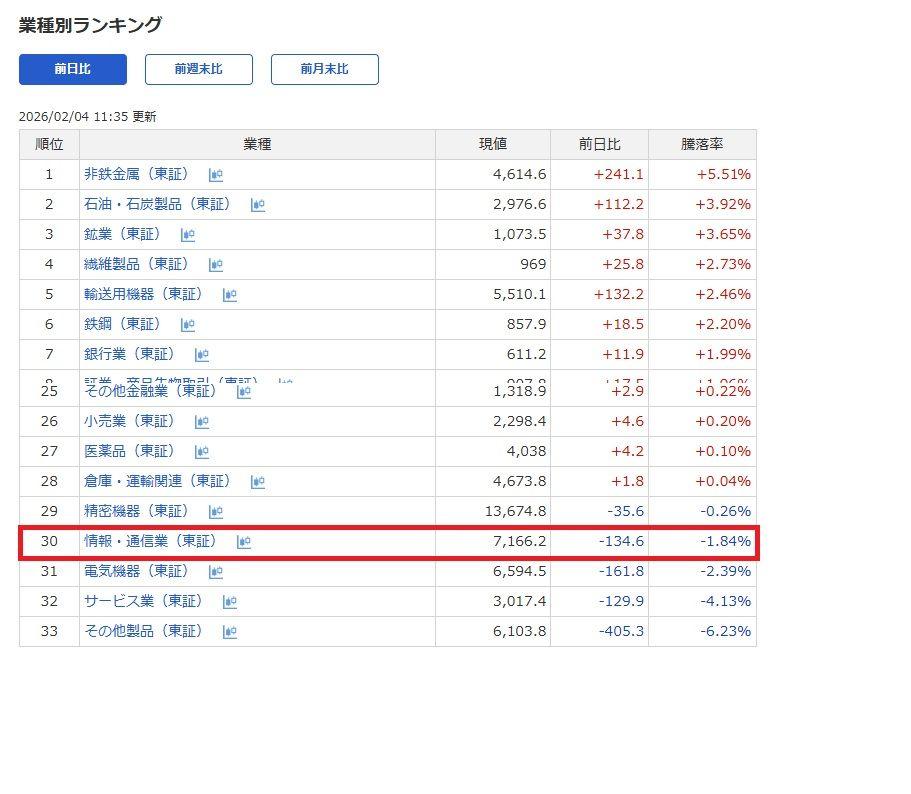Click chart icon next to 鉱業（東証）
This screenshot has width=911, height=794.
188,235
